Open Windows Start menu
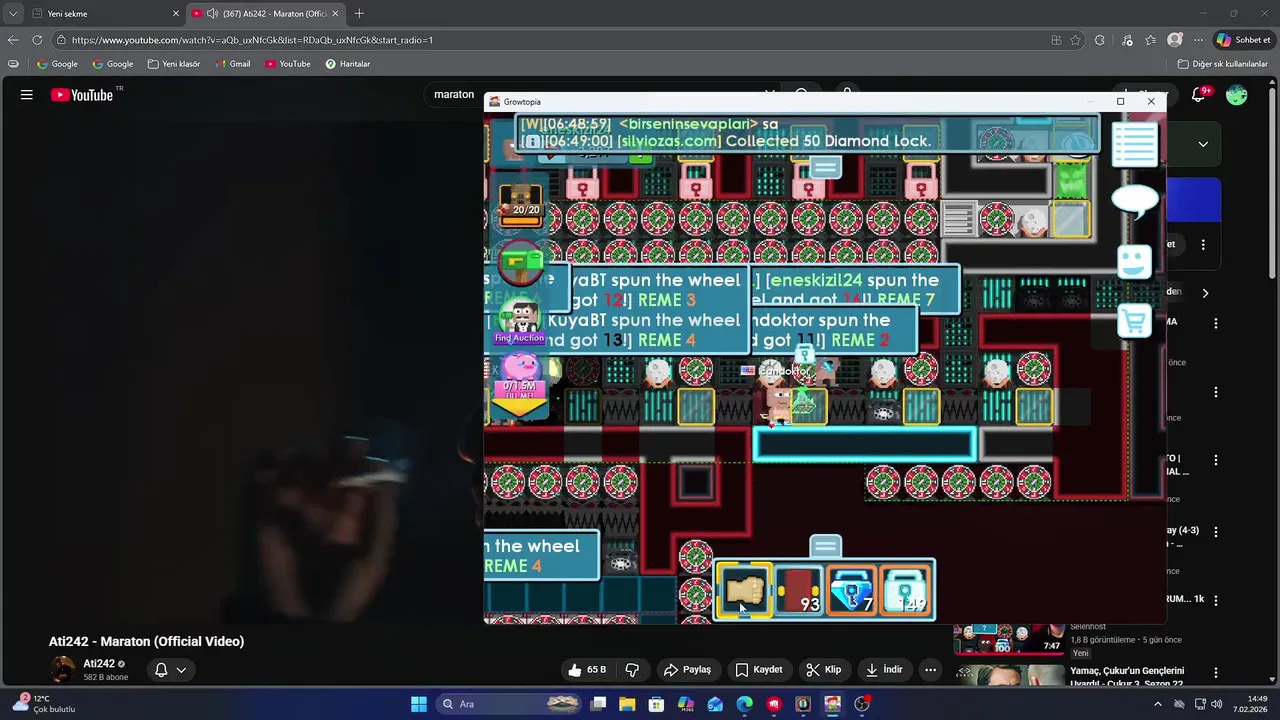The height and width of the screenshot is (720, 1280). (x=419, y=704)
